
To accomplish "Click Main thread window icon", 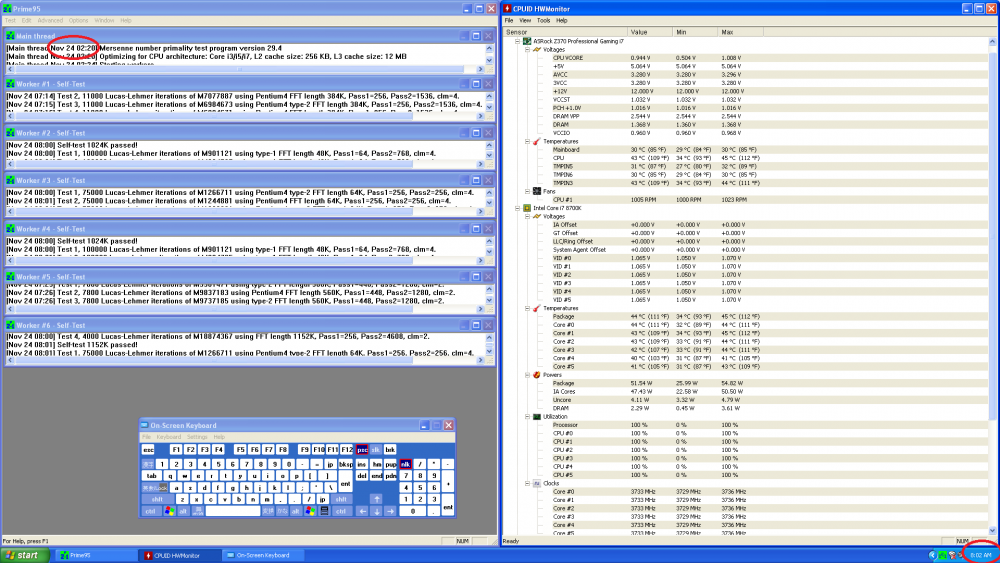I will [x=10, y=36].
